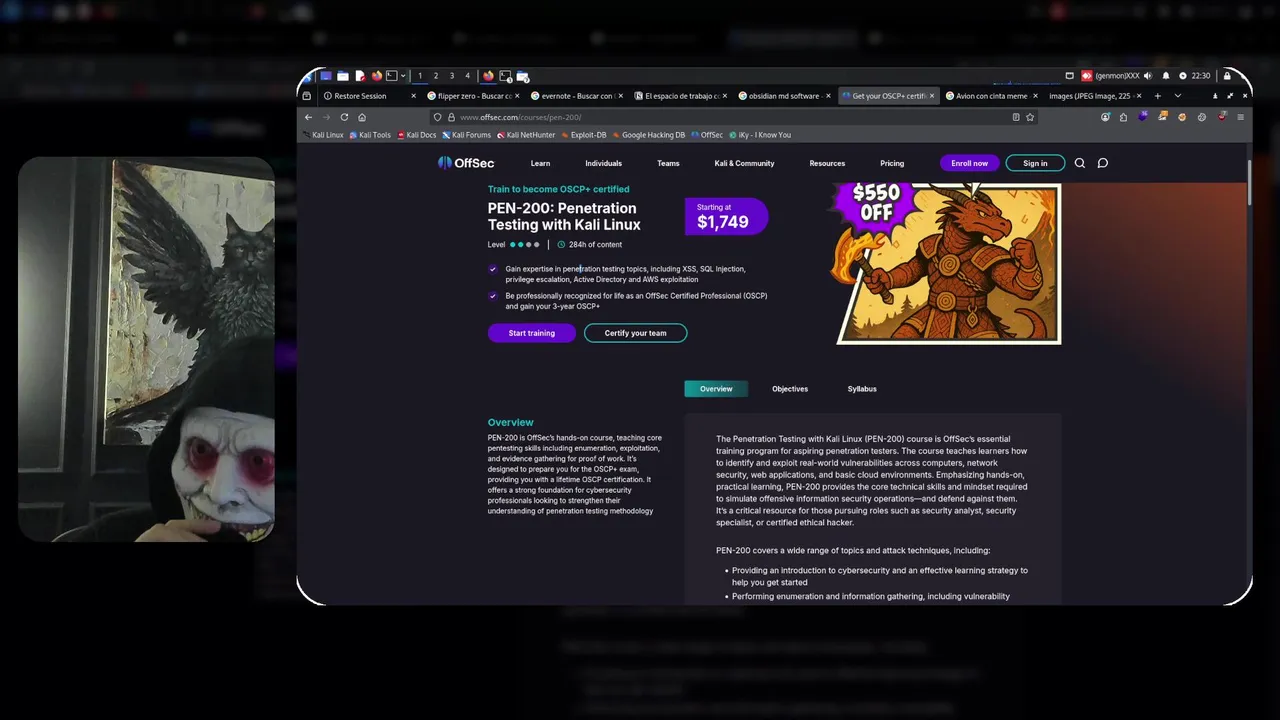Open site search magnifier icon
This screenshot has height=720, width=1280.
point(1080,163)
